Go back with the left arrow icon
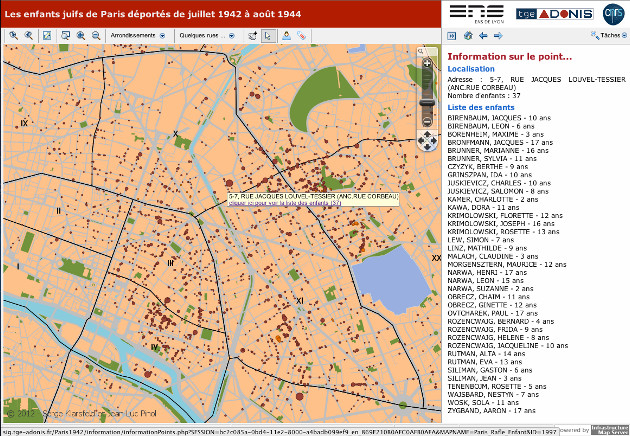630x436 pixels. pyautogui.click(x=482, y=36)
